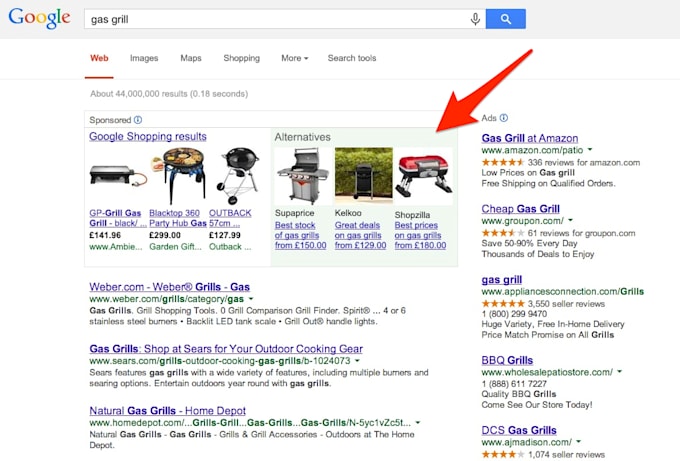The width and height of the screenshot is (680, 461).
Task: Expand the More dropdown menu
Action: [x=294, y=58]
